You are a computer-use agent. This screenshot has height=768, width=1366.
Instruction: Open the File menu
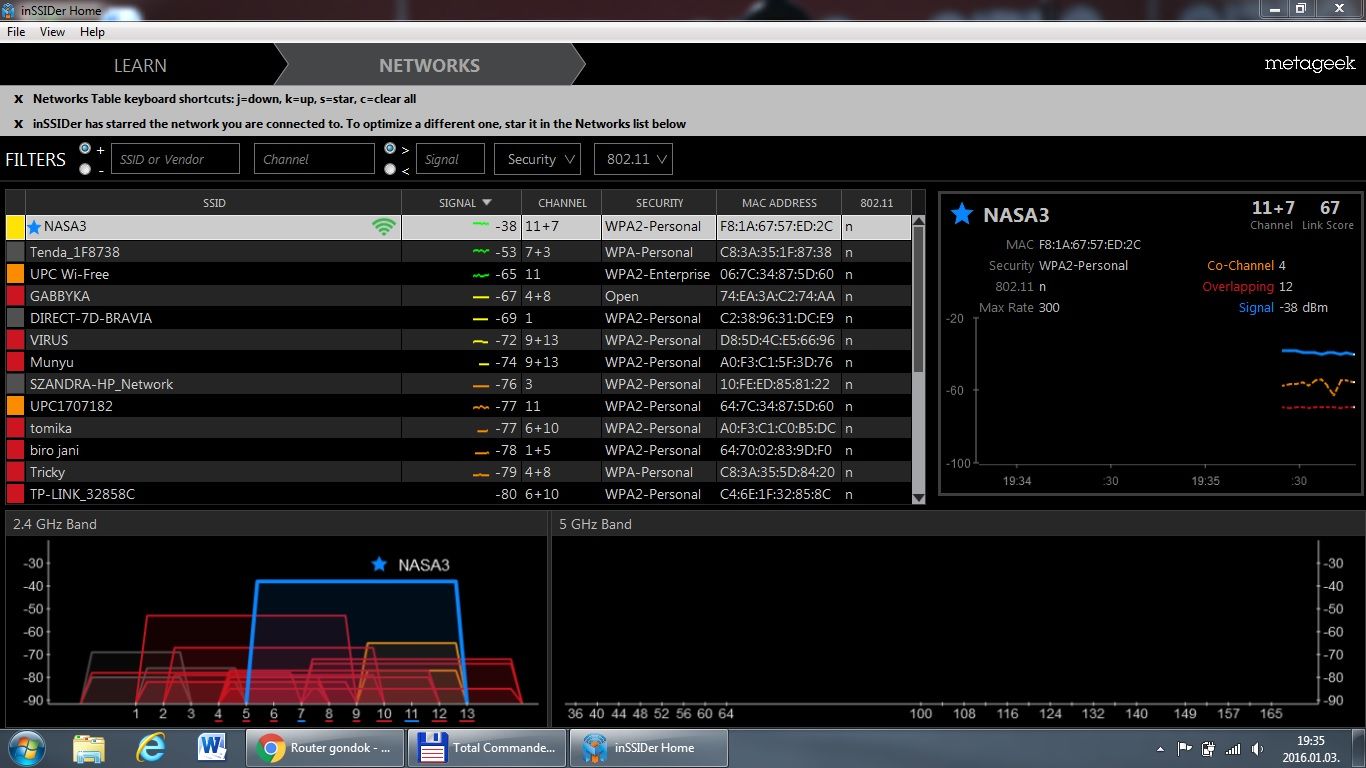[16, 32]
